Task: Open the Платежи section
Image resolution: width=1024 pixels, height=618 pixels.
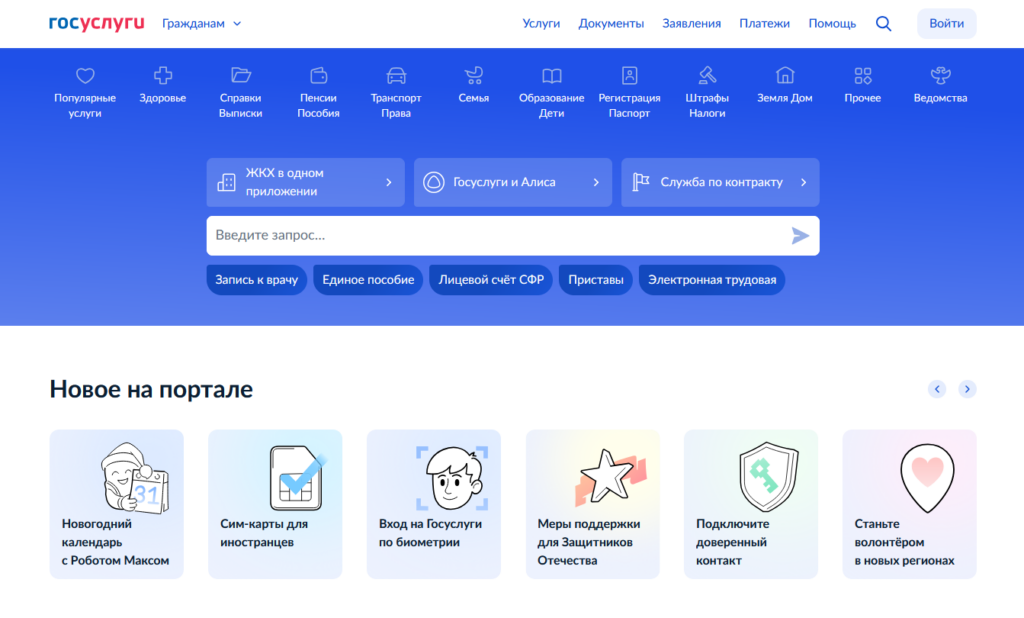Action: coord(764,24)
